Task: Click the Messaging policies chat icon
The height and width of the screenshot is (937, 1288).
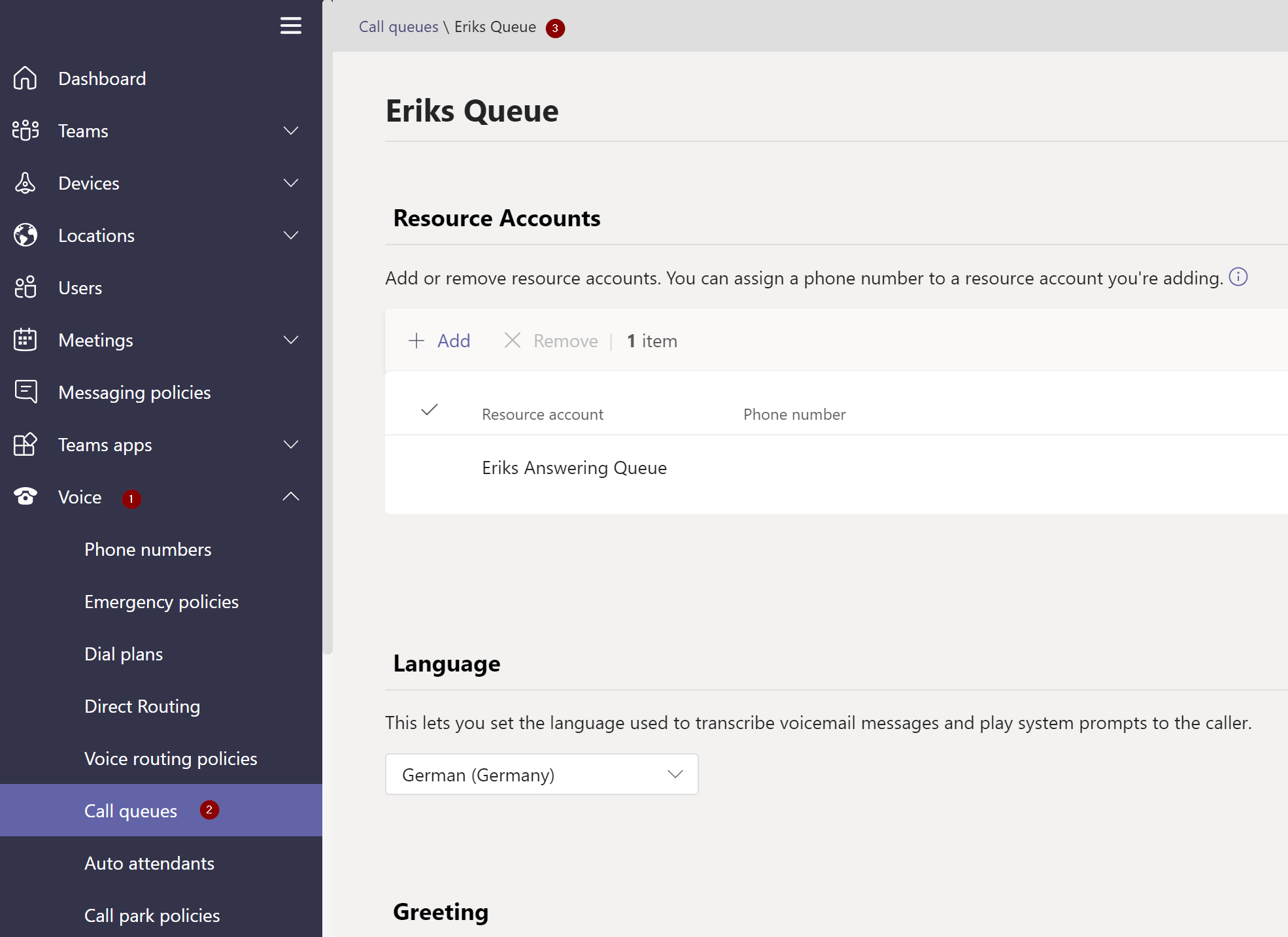Action: (25, 392)
